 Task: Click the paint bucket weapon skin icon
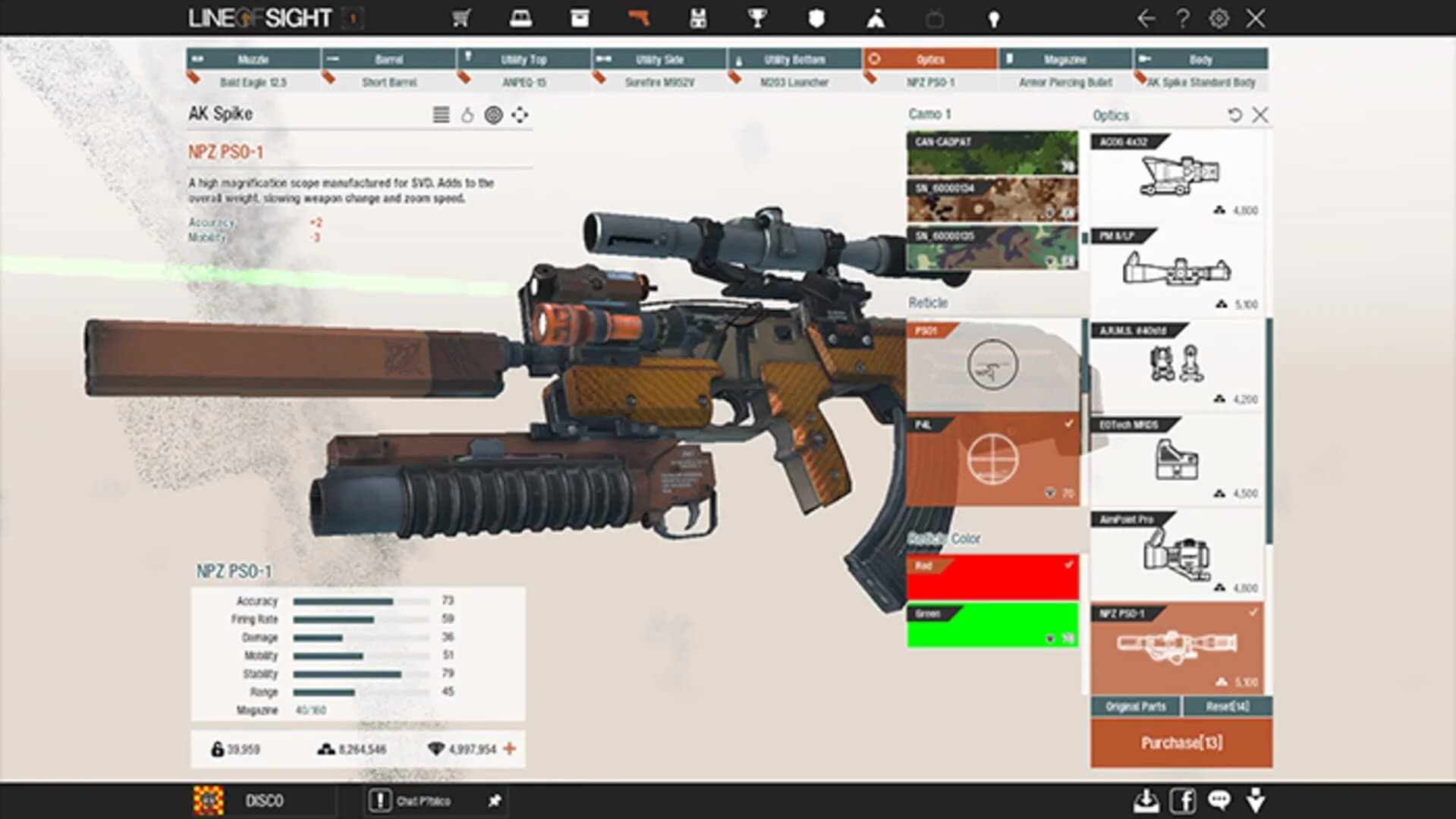point(467,115)
